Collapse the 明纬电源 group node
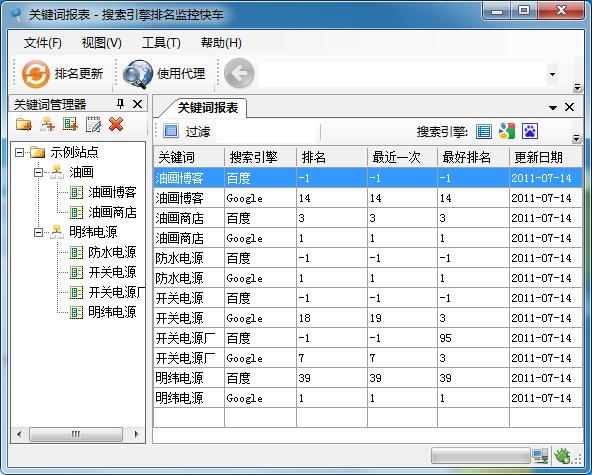 38,232
